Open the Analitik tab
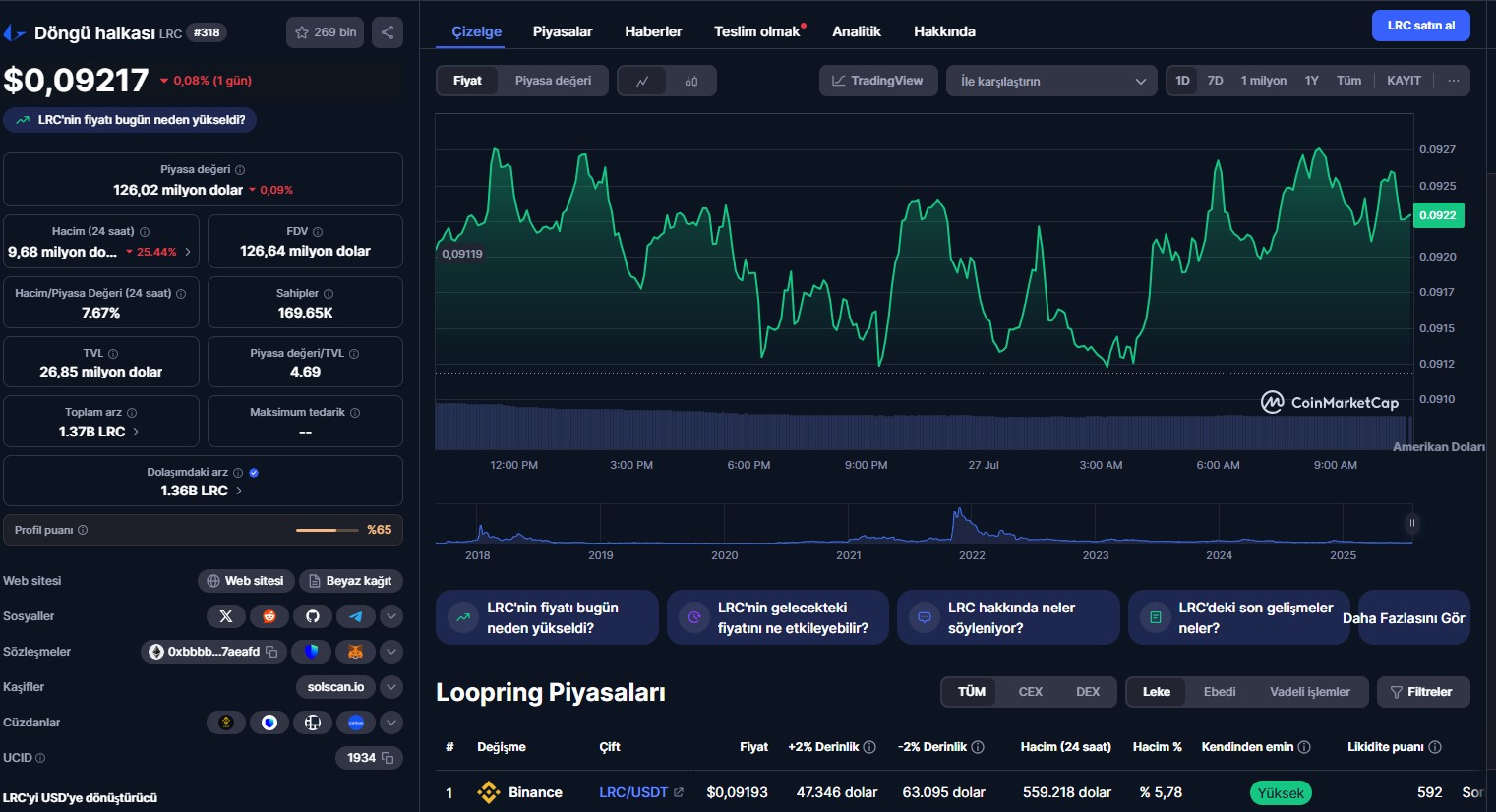Viewport: 1496px width, 812px height. (857, 31)
